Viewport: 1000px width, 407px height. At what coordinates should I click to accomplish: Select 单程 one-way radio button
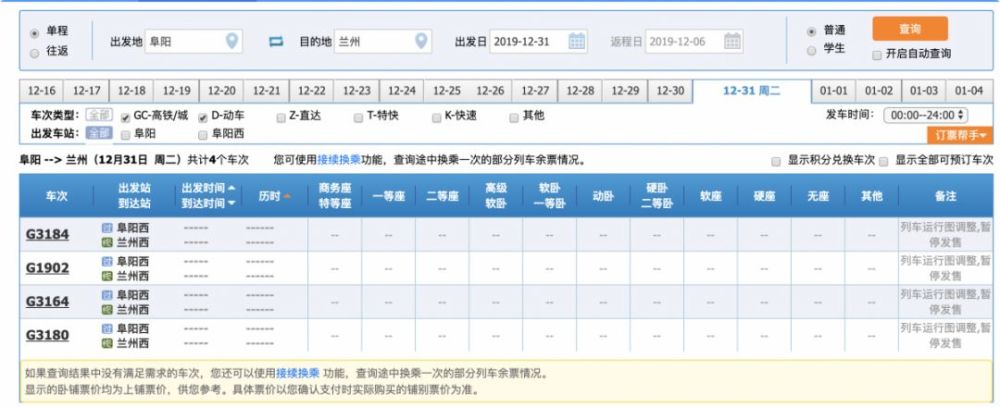point(34,33)
